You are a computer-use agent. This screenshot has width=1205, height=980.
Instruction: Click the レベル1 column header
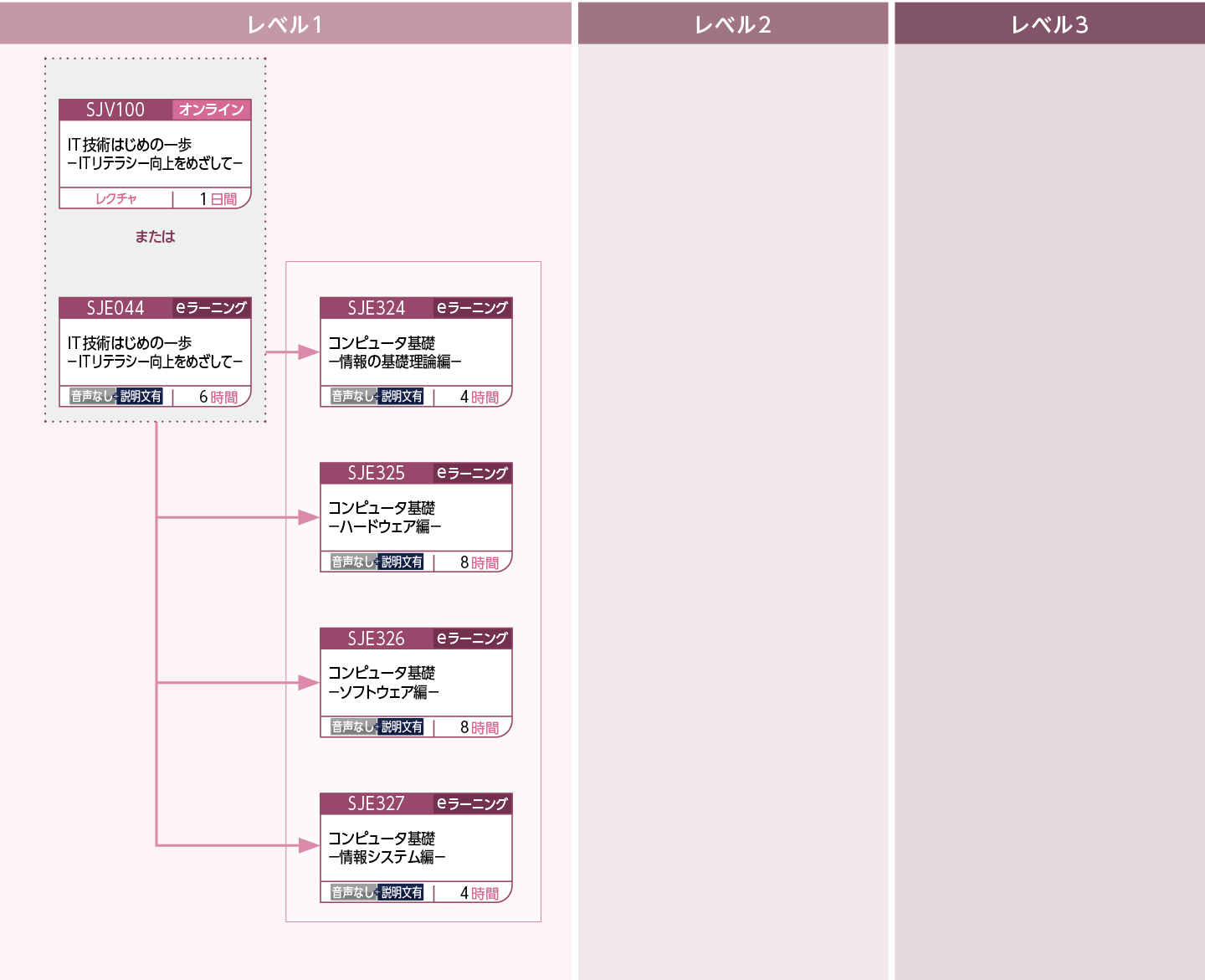point(285,24)
